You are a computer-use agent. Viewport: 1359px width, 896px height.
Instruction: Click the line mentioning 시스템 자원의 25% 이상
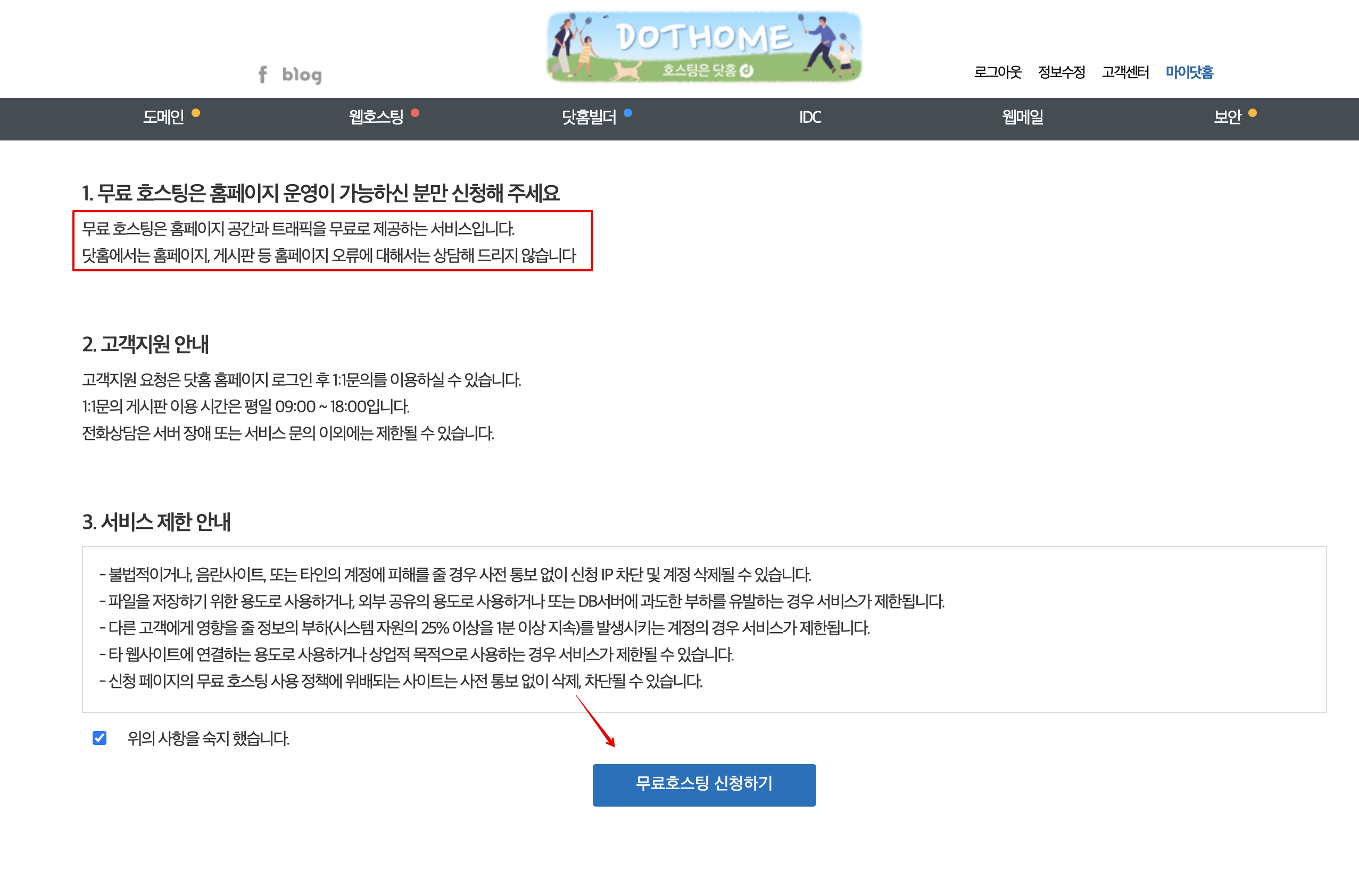pos(485,628)
